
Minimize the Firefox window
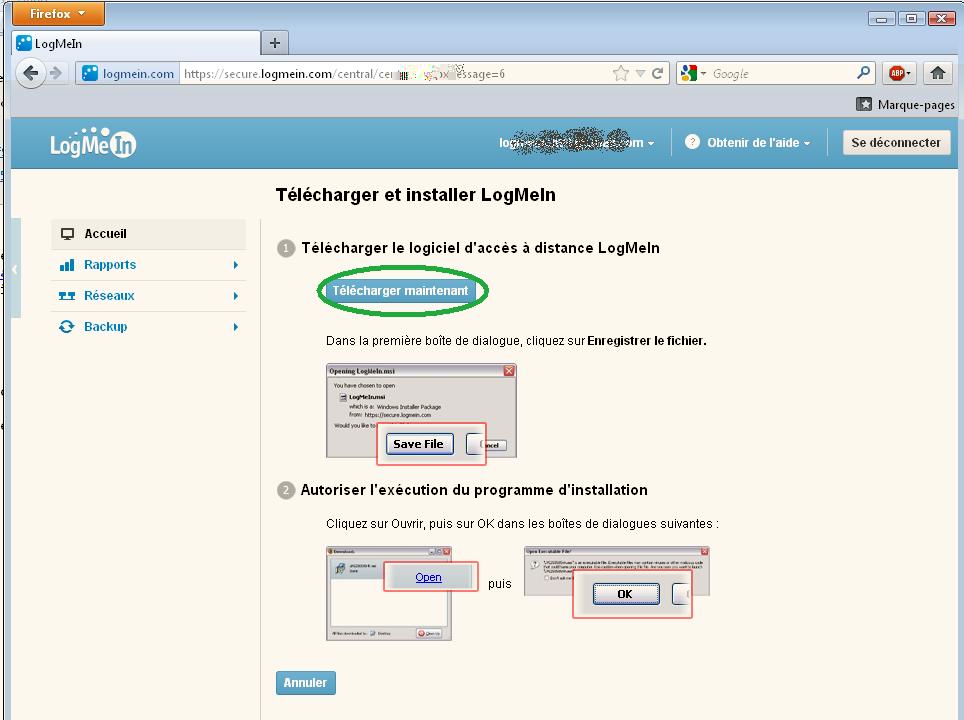point(881,19)
